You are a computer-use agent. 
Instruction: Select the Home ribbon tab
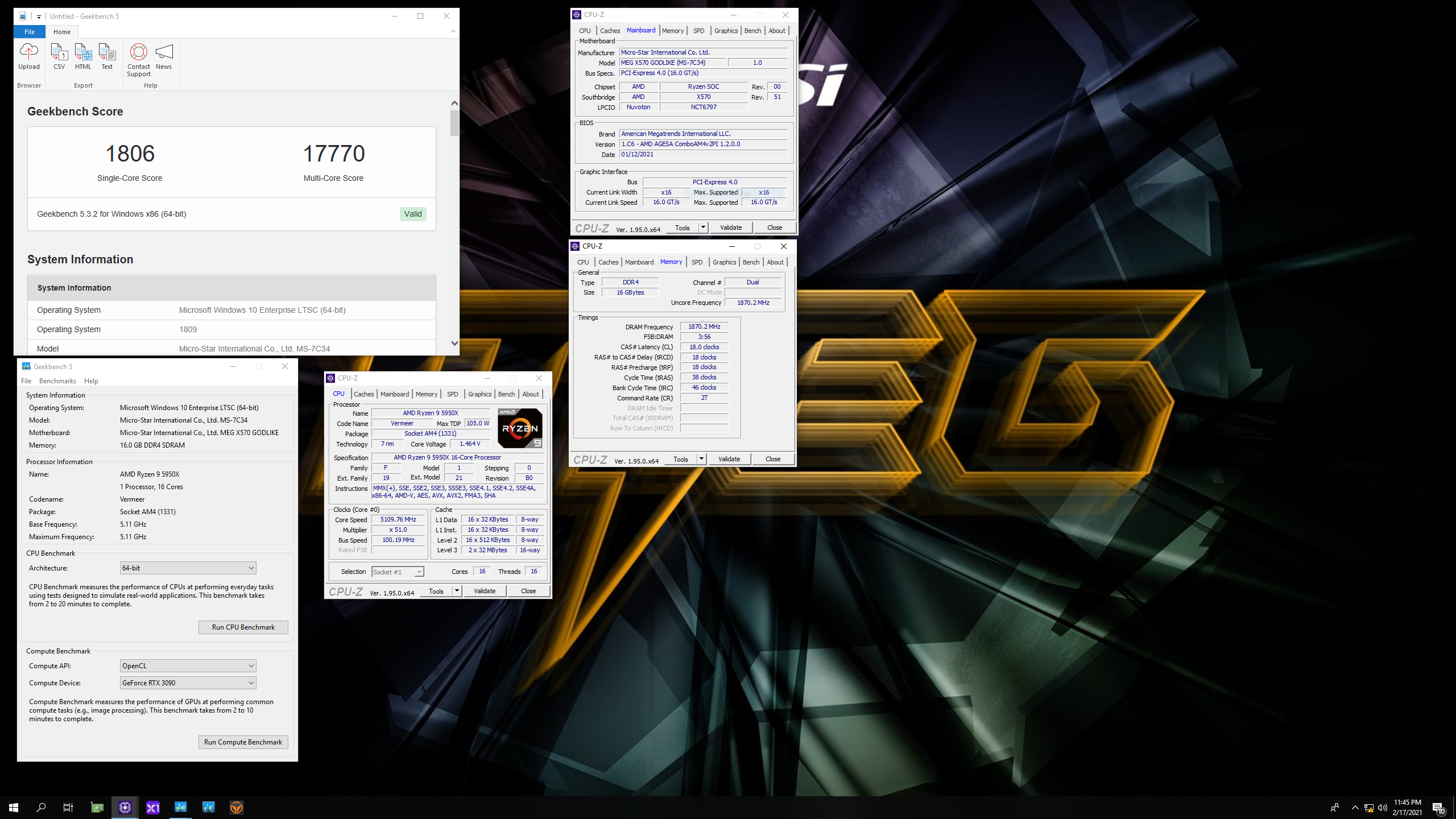pyautogui.click(x=62, y=32)
